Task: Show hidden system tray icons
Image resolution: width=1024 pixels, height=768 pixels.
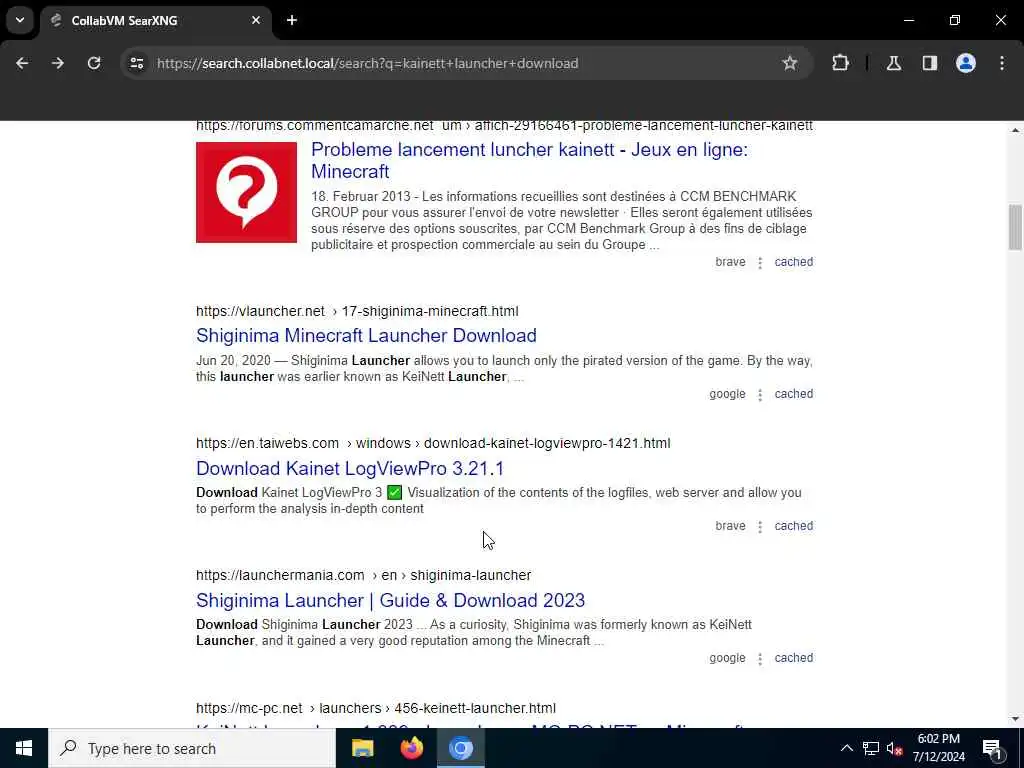Action: tap(846, 748)
